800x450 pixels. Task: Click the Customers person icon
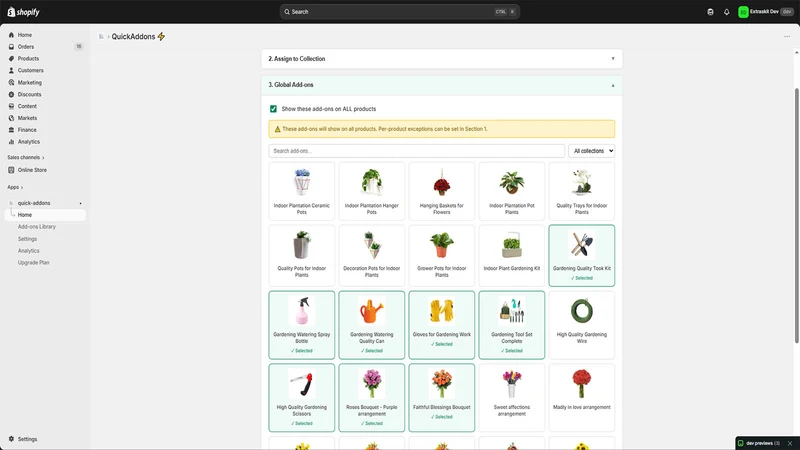point(11,70)
